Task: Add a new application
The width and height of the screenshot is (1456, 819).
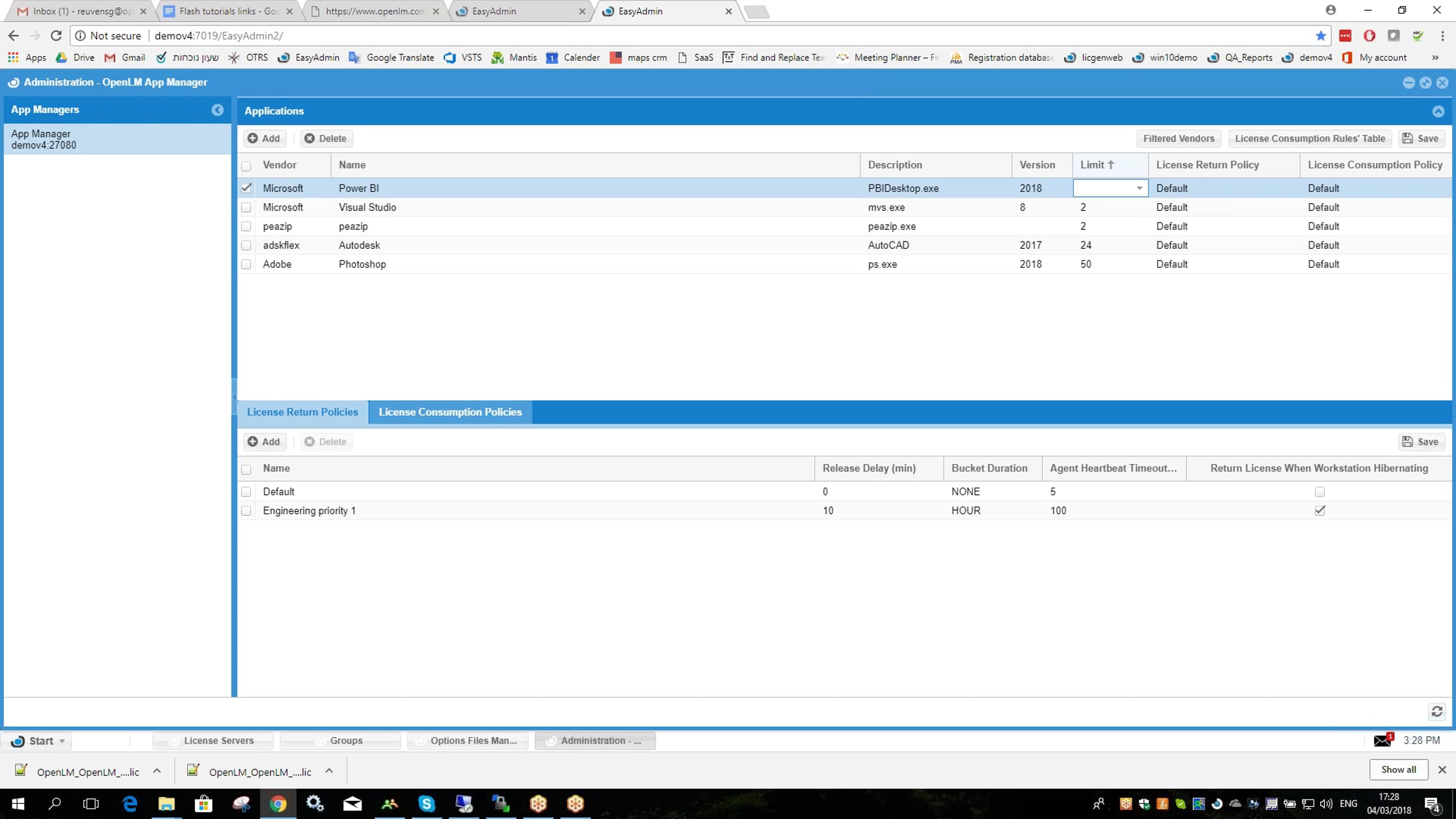Action: [x=264, y=138]
